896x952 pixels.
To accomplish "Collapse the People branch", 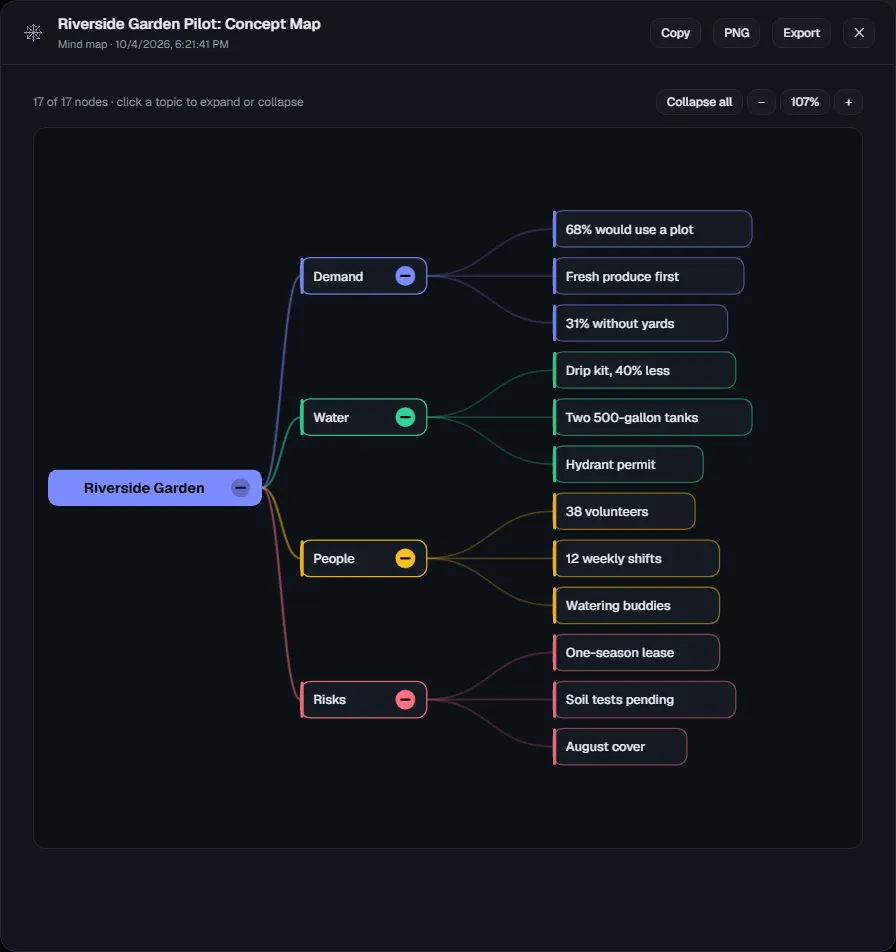I will tap(406, 558).
